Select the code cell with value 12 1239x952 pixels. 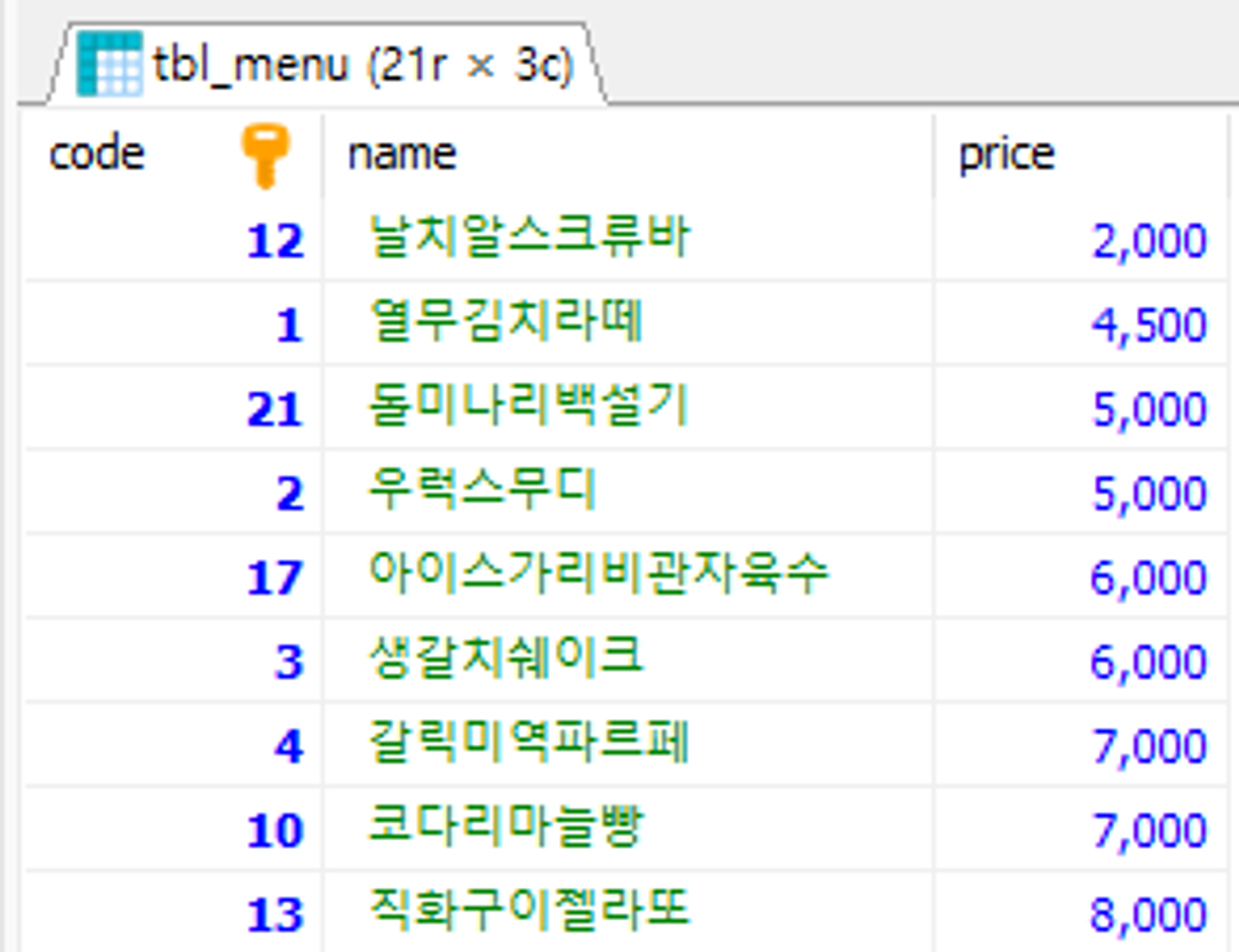point(275,240)
